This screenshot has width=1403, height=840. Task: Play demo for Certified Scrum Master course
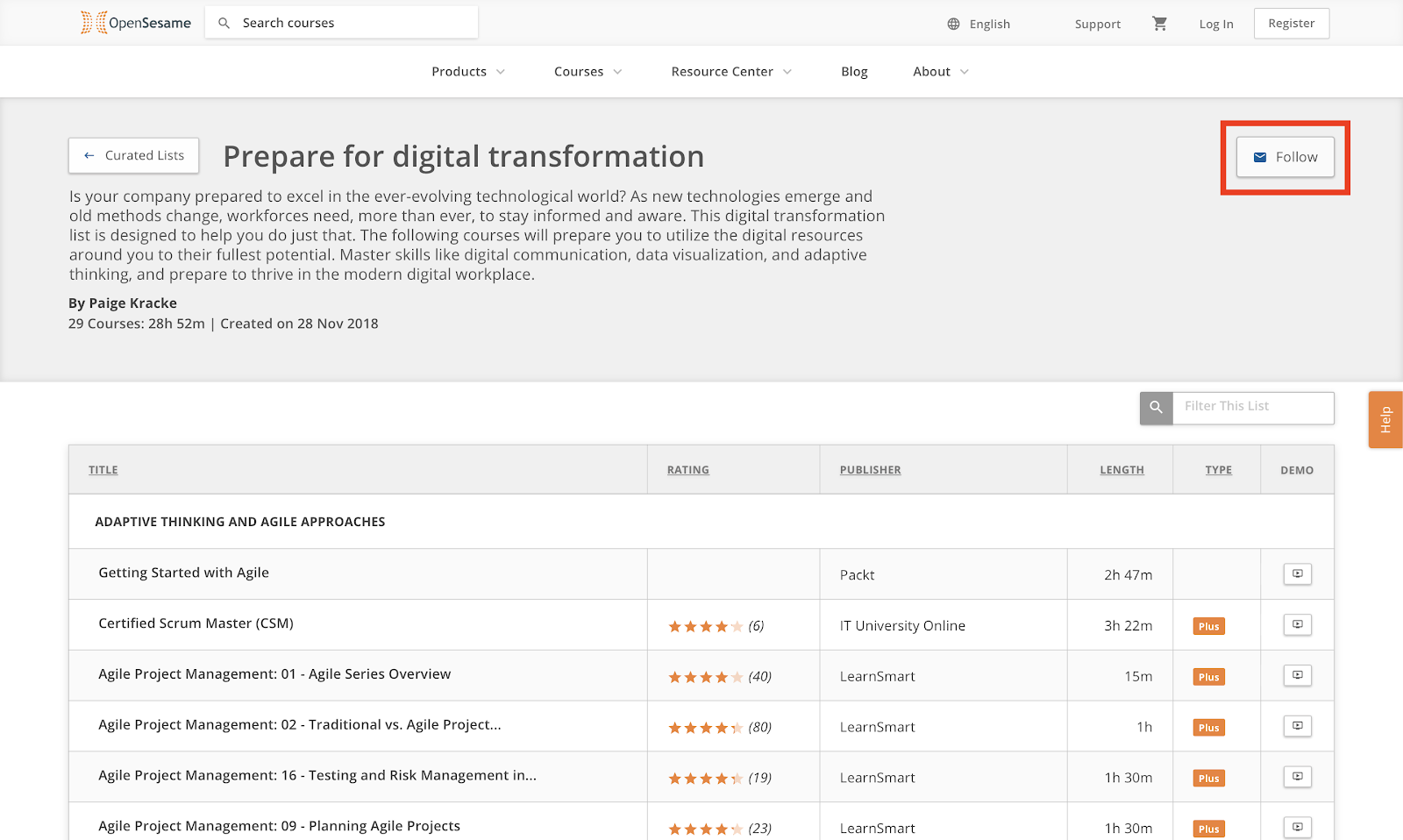(1297, 624)
